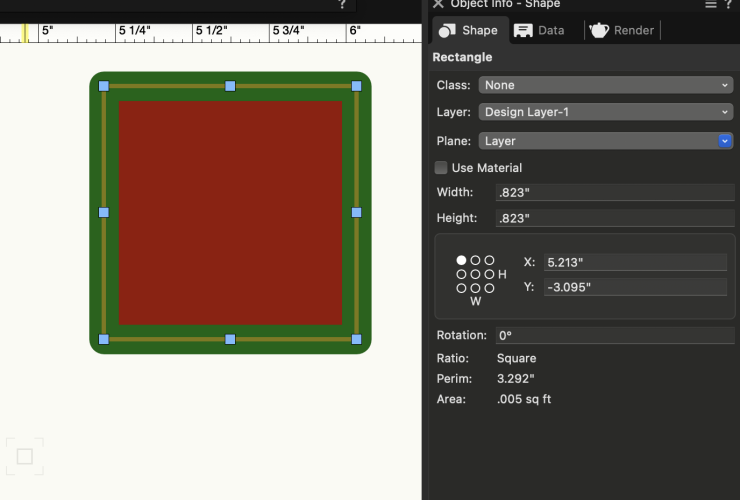The width and height of the screenshot is (740, 500).
Task: Click the Object Info palette help icon
Action: 728,4
